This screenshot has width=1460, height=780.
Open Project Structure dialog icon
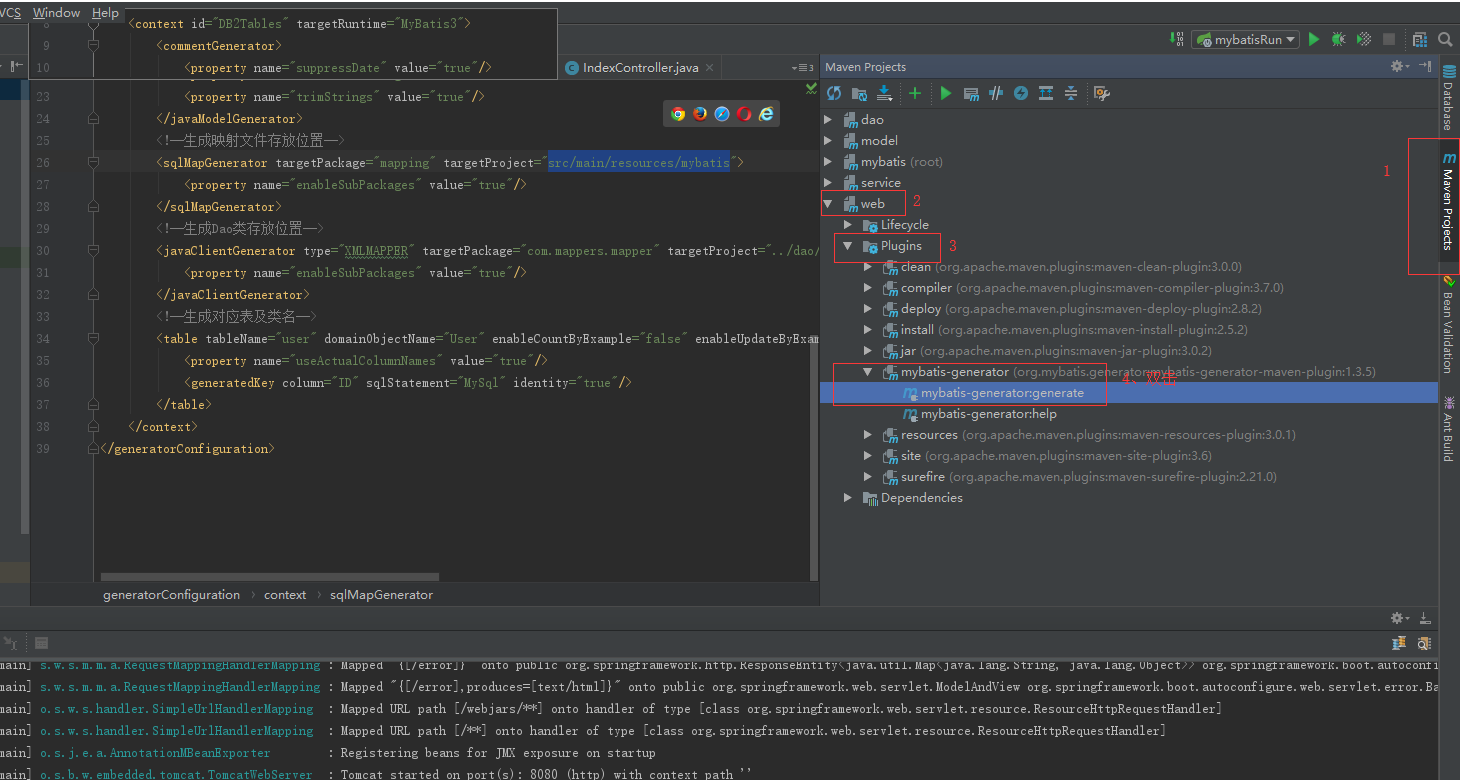point(1420,39)
